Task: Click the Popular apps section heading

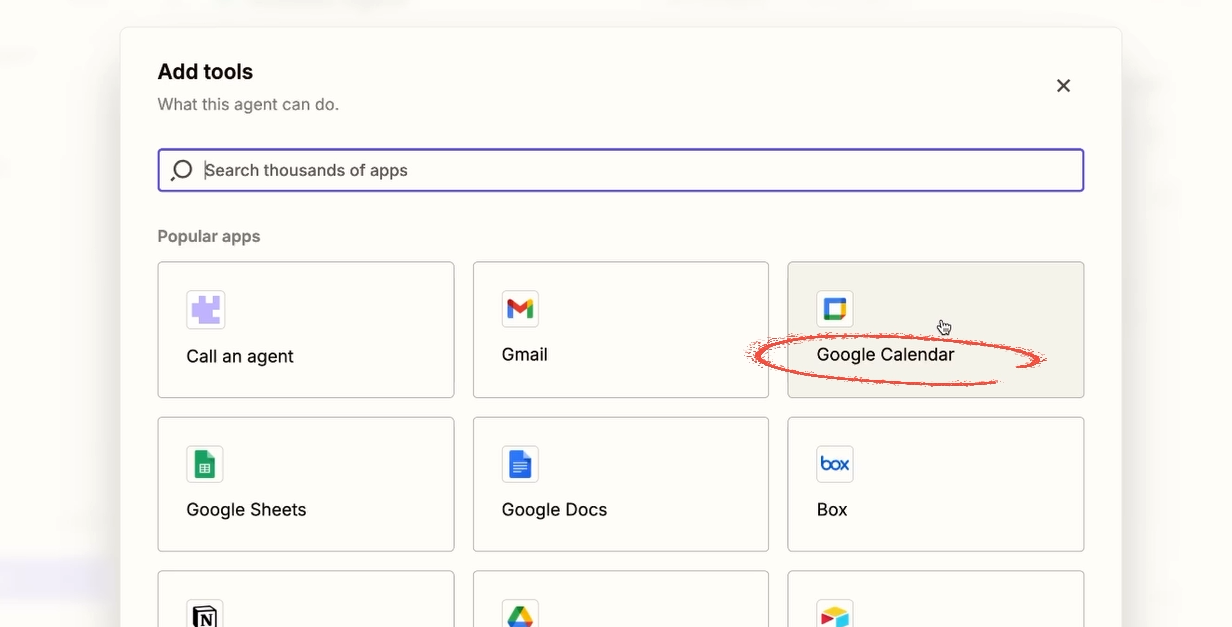Action: 208,236
